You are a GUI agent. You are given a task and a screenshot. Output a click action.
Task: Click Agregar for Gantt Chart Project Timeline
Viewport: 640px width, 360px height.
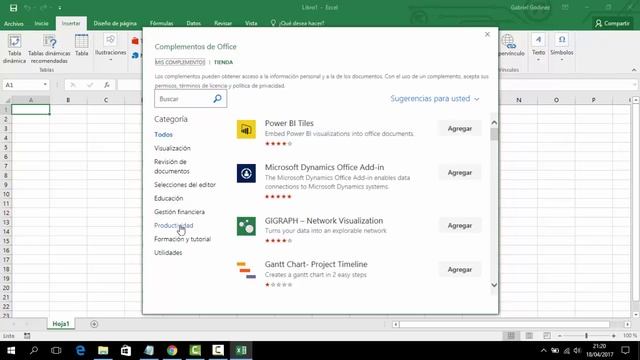(460, 270)
